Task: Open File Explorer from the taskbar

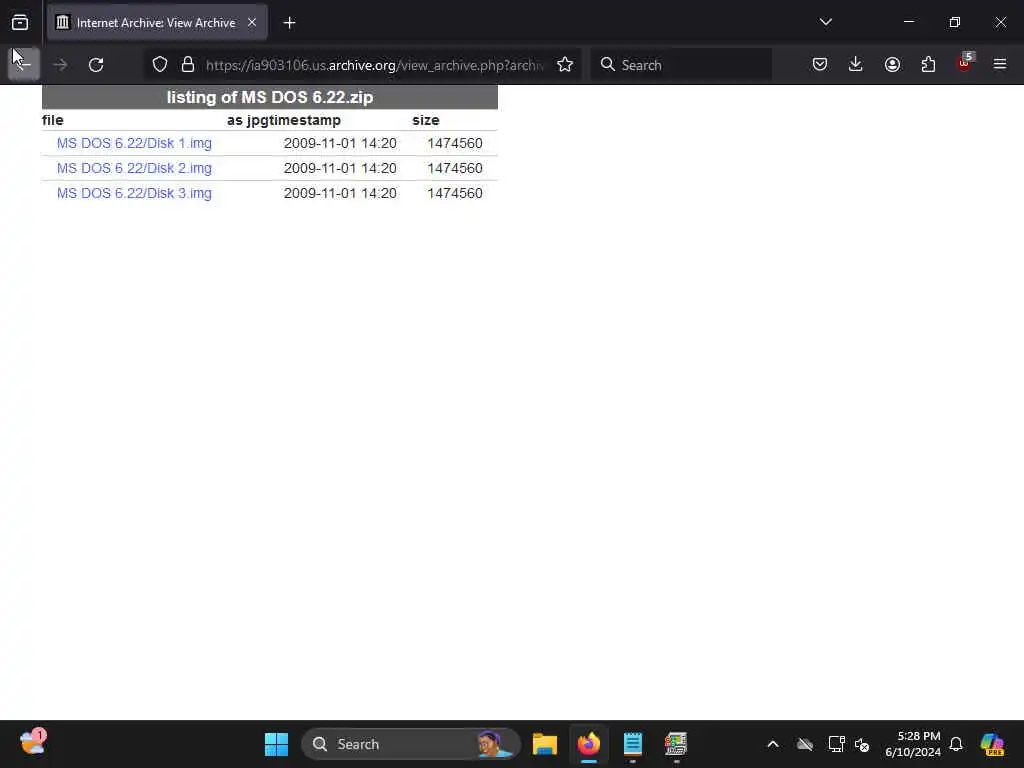Action: [x=545, y=744]
